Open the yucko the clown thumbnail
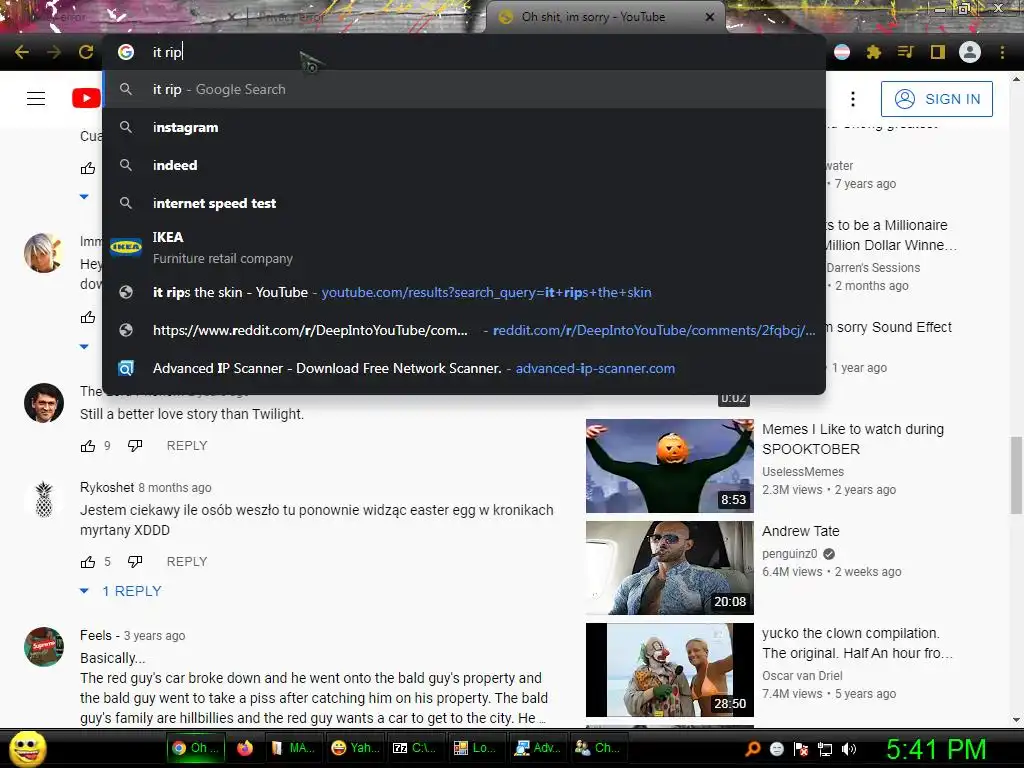 coord(669,670)
